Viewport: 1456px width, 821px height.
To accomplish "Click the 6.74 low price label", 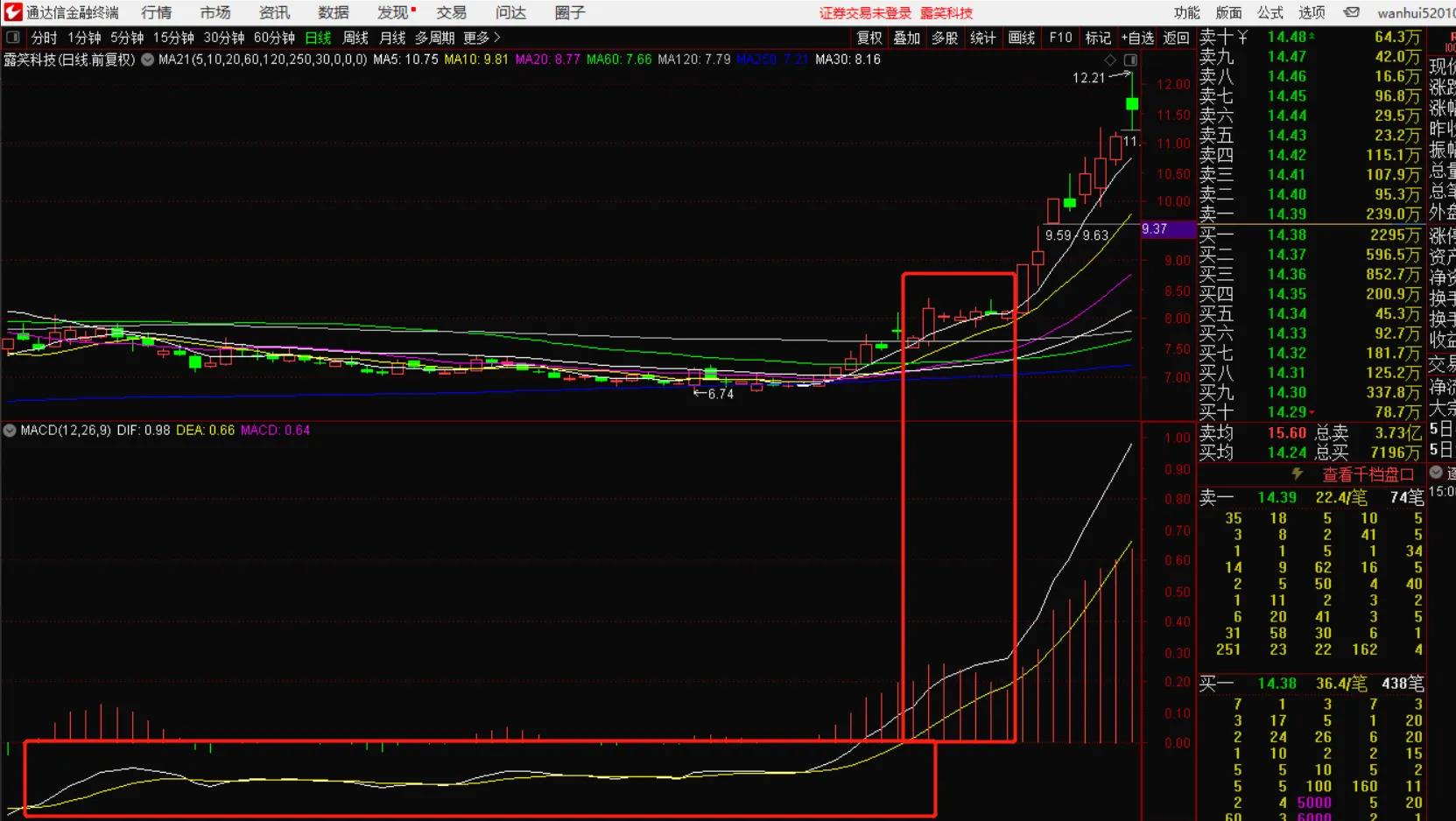I will (x=721, y=394).
